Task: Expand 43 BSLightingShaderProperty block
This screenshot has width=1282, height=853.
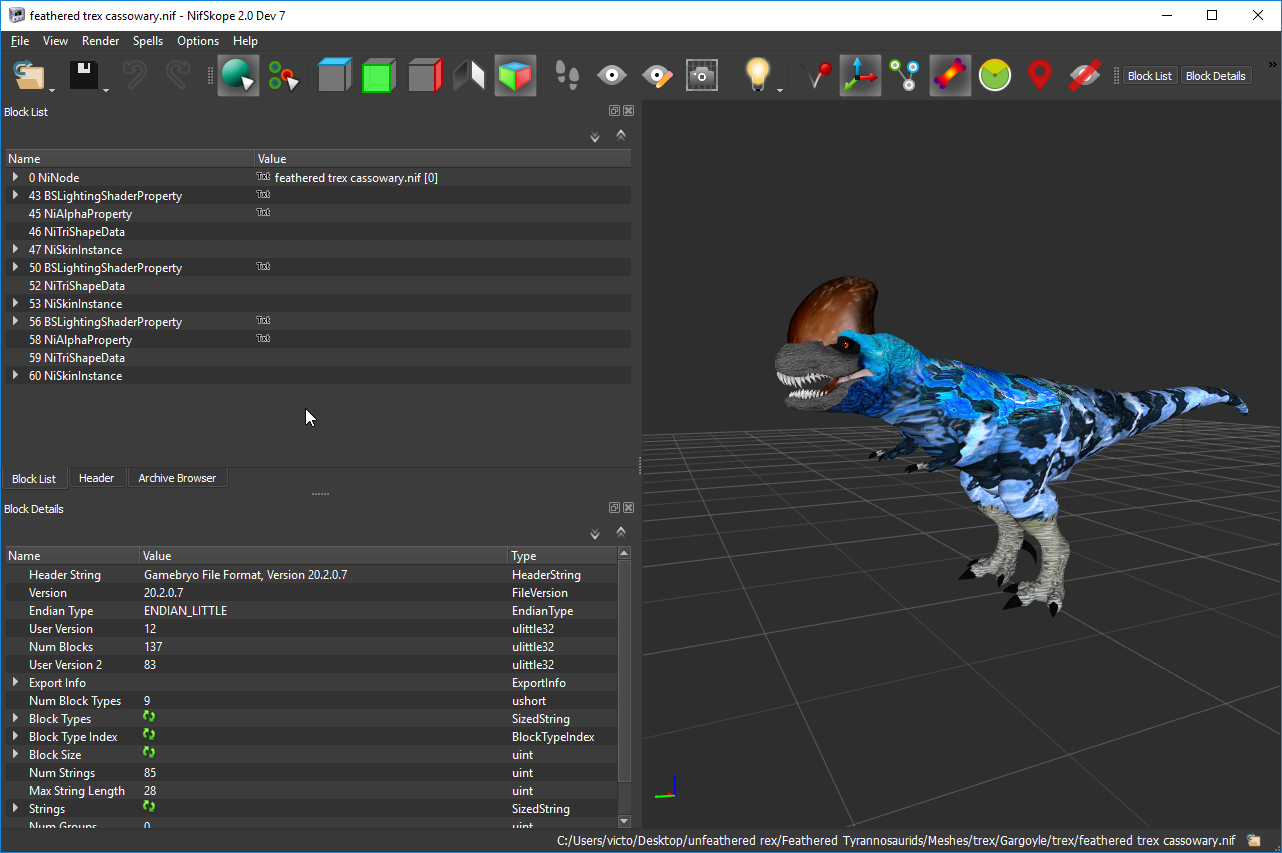Action: [x=15, y=195]
